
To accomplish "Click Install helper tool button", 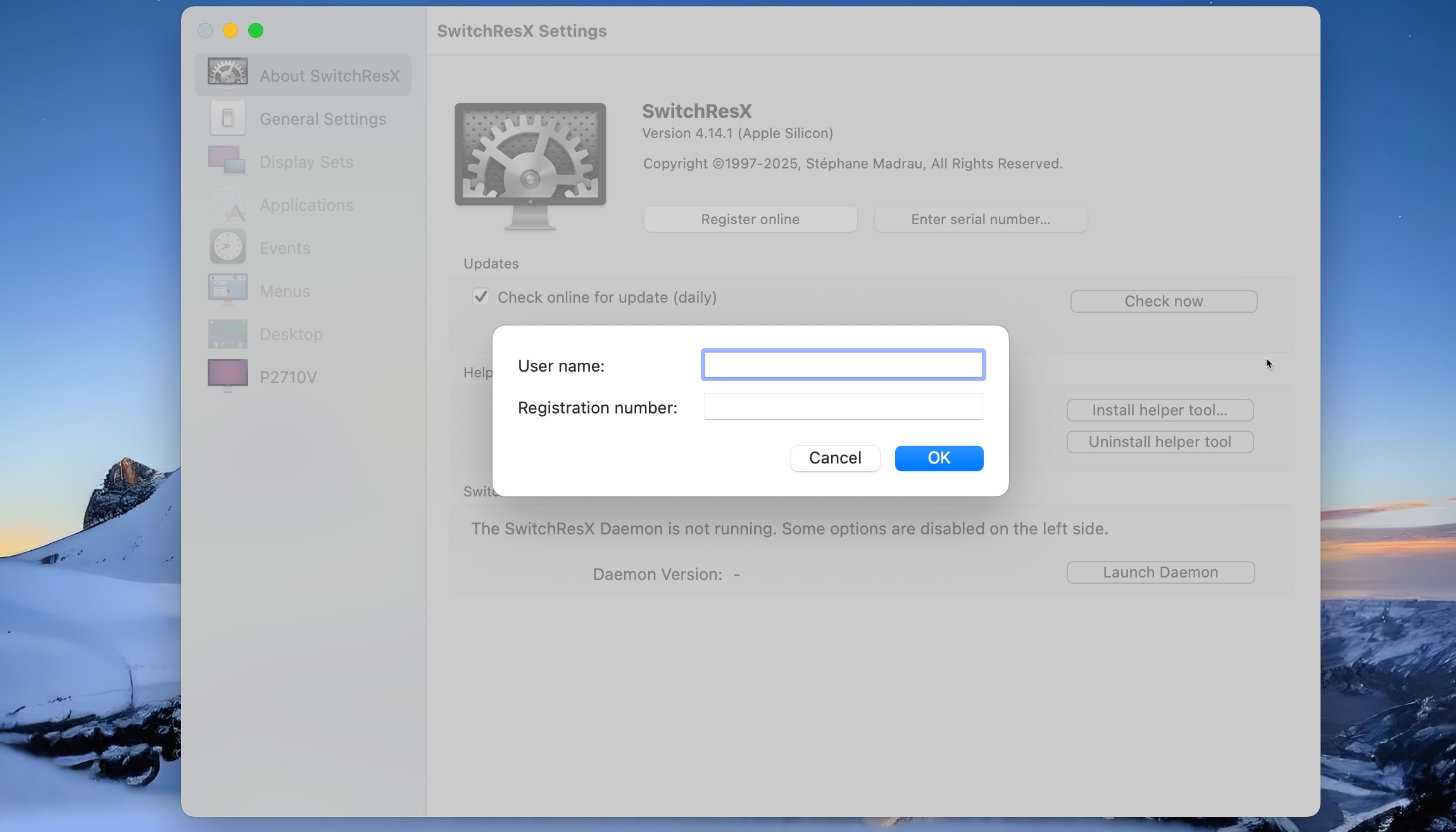I will [x=1160, y=410].
